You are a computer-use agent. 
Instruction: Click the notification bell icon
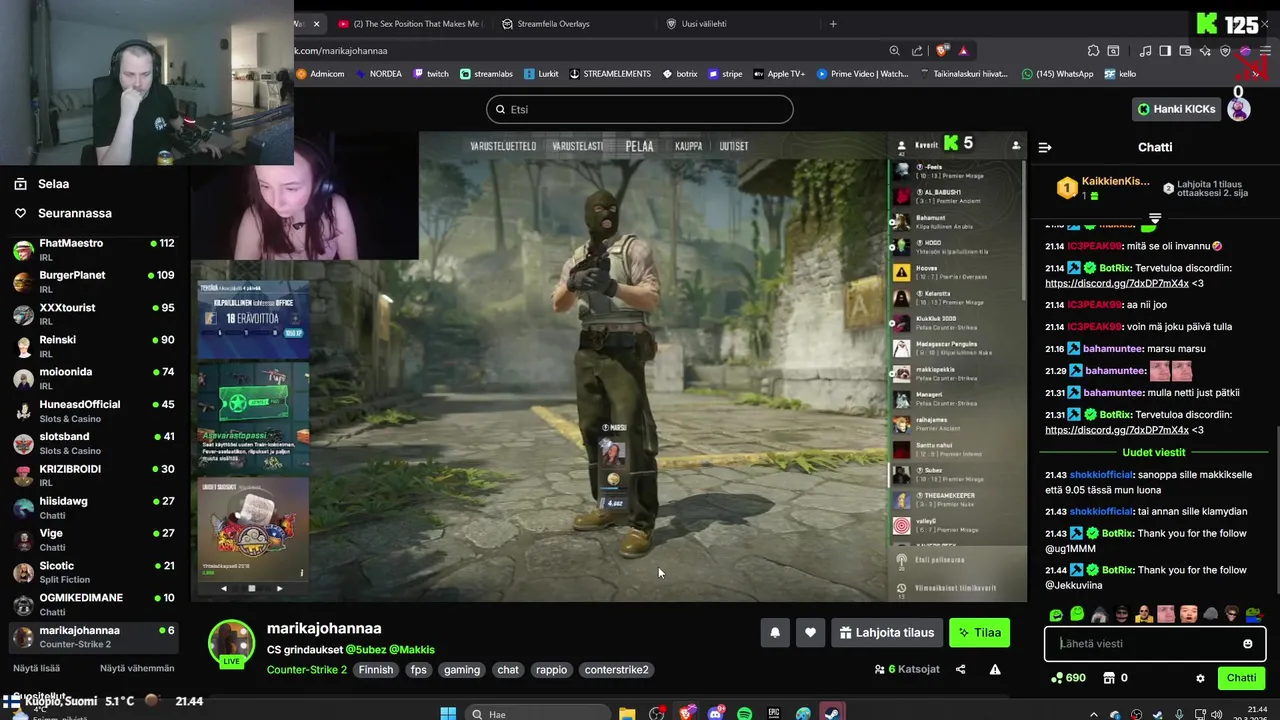tap(775, 632)
